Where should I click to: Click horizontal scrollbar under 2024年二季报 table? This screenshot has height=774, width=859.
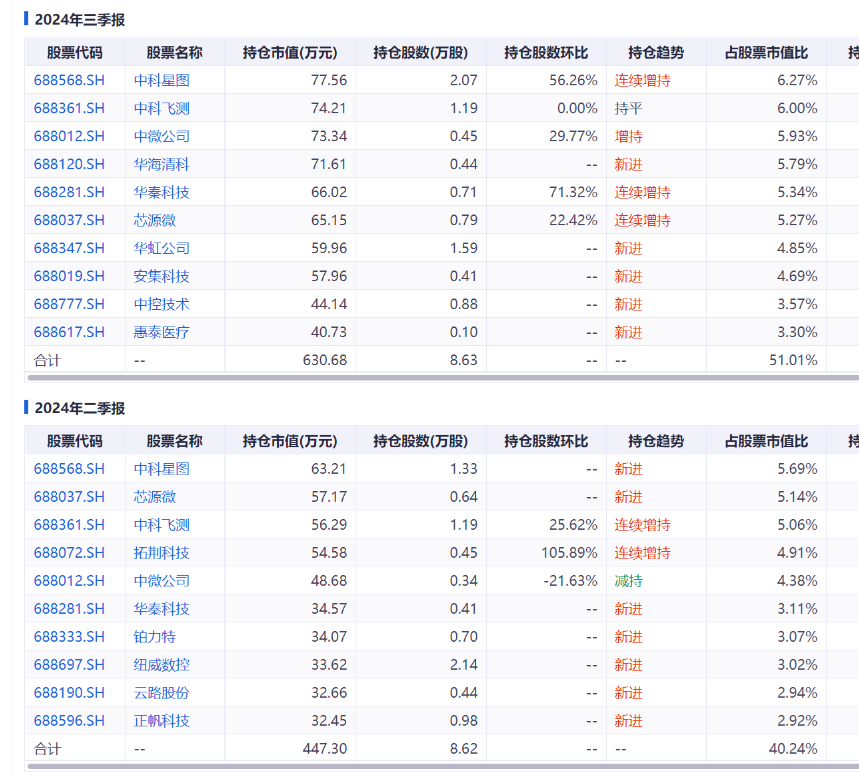(443, 766)
